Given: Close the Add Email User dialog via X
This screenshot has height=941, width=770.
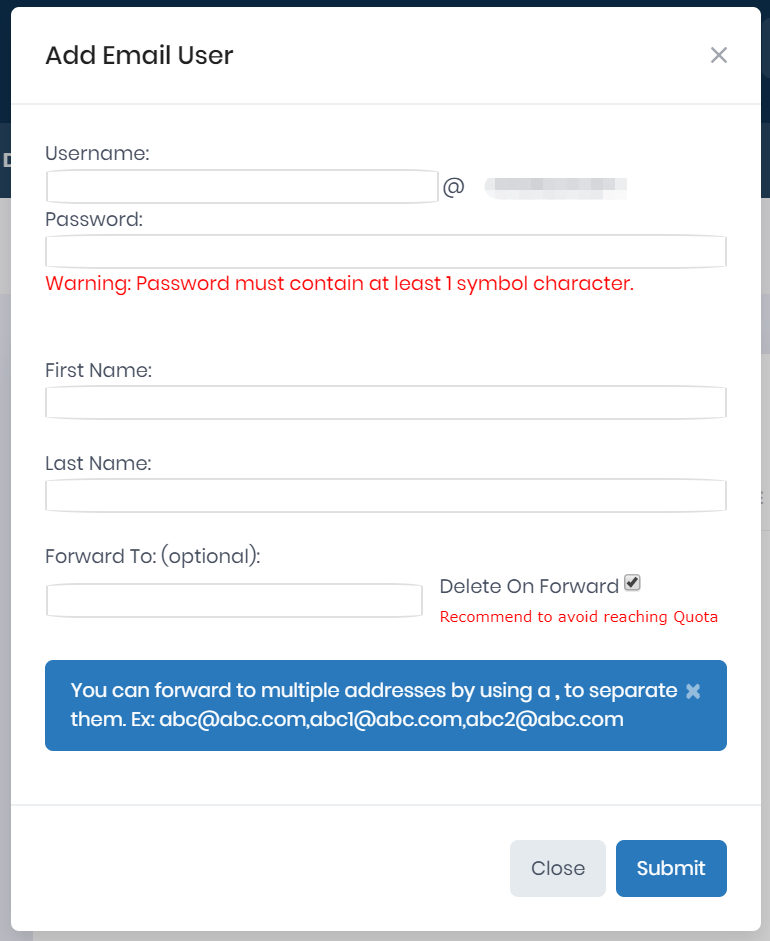Looking at the screenshot, I should click(x=718, y=55).
